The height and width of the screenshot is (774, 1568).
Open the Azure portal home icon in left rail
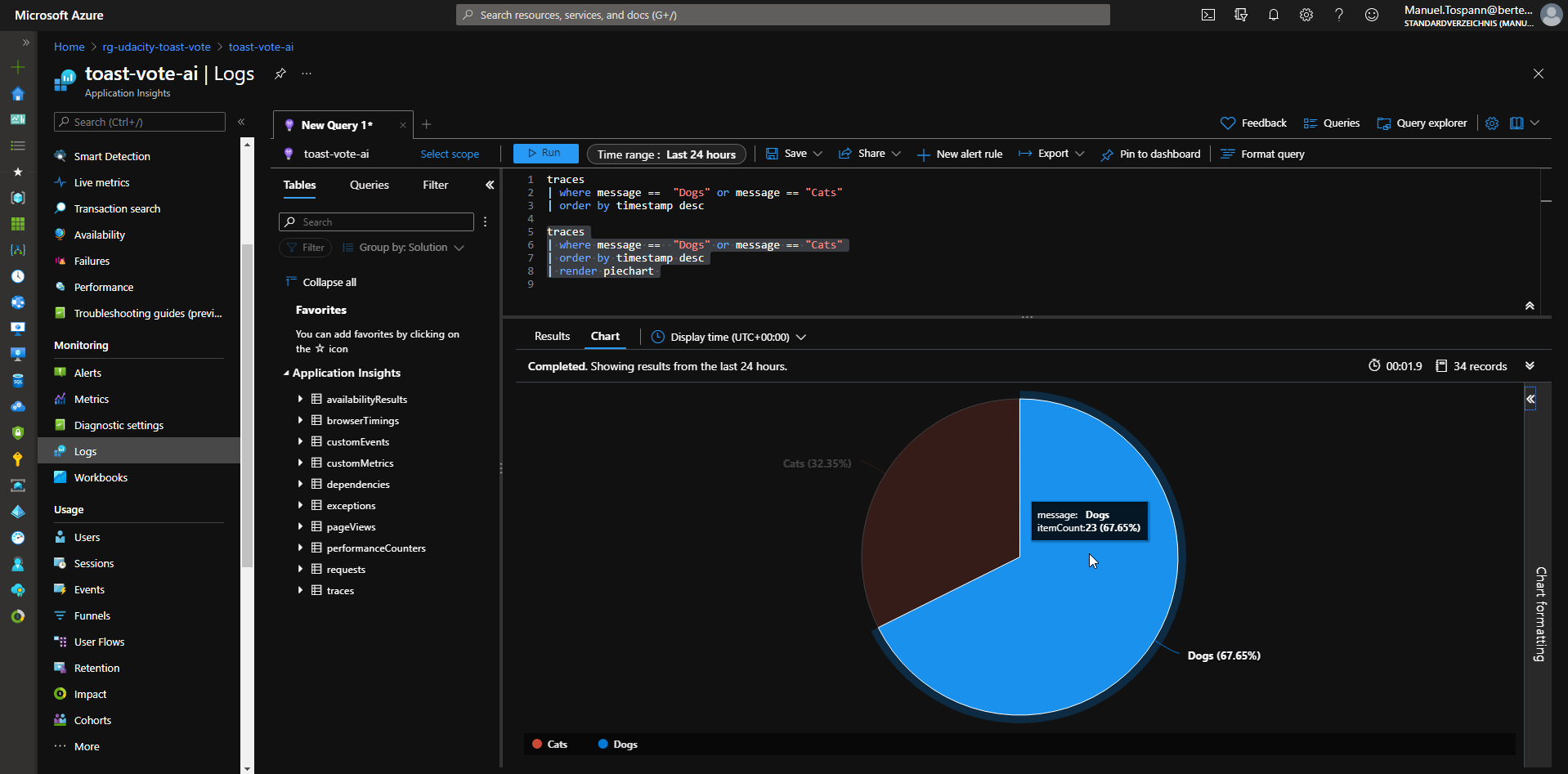18,93
